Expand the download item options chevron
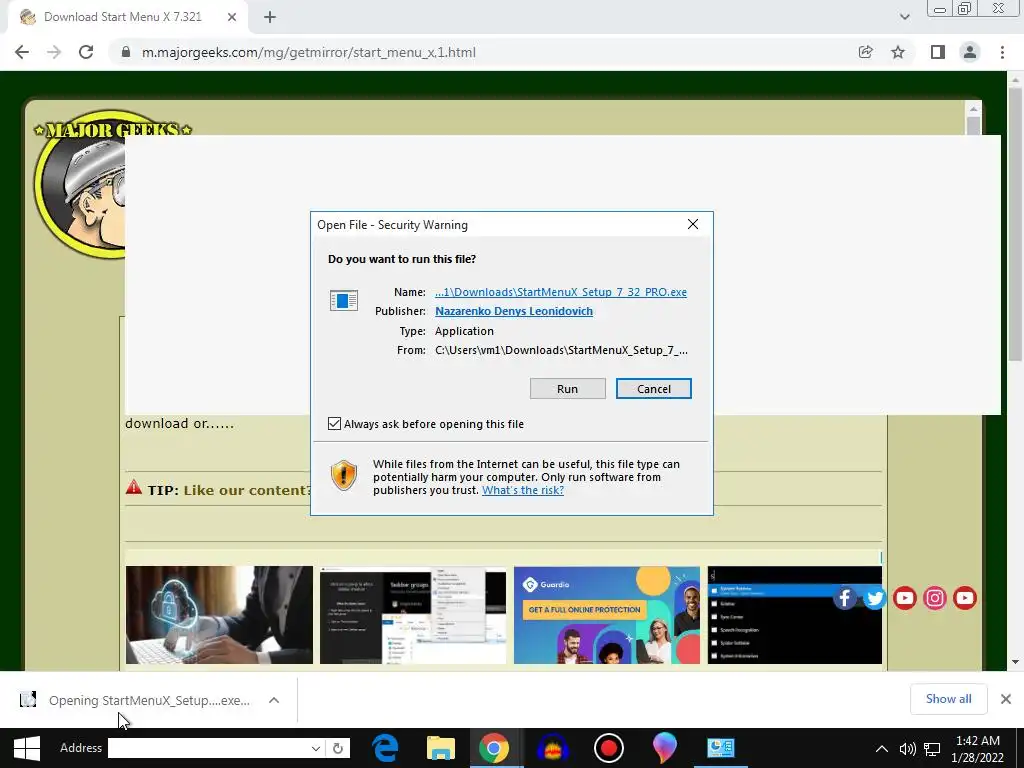This screenshot has width=1024, height=768. pyautogui.click(x=274, y=700)
